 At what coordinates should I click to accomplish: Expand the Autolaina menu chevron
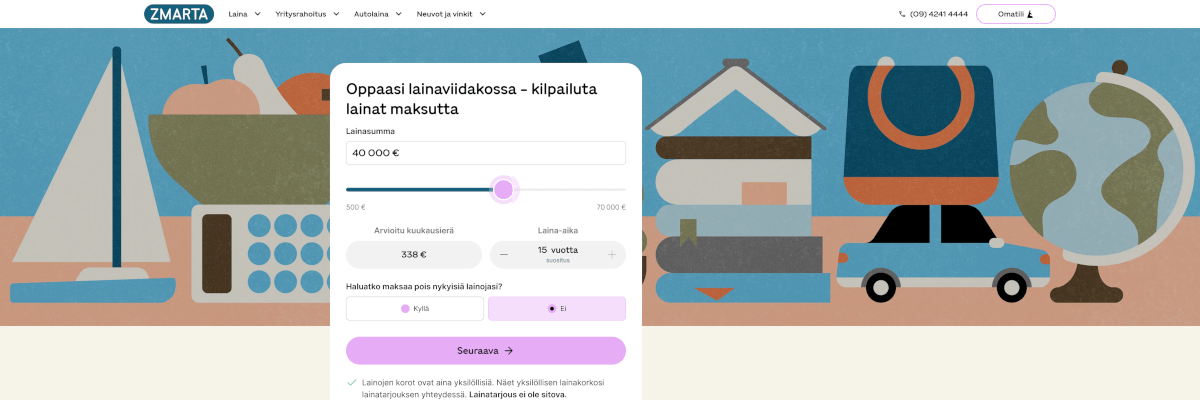coord(398,14)
